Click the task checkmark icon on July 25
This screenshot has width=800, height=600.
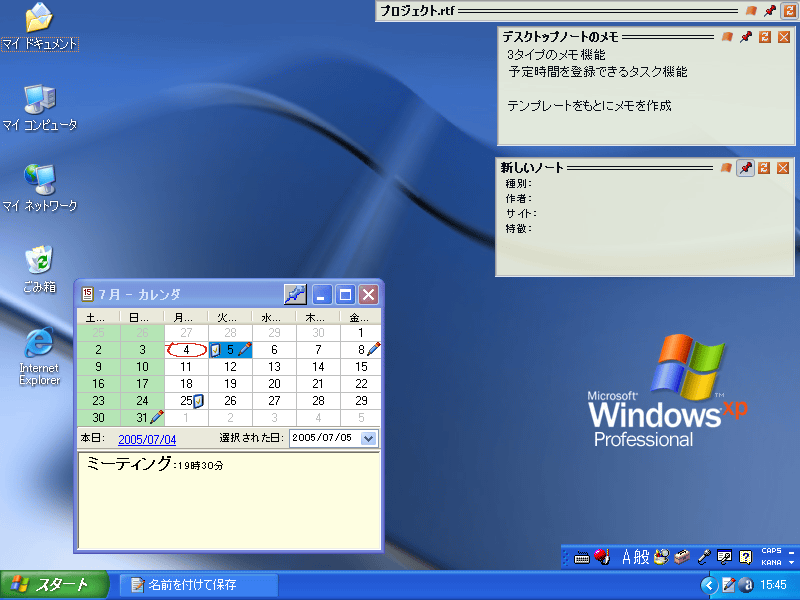(x=198, y=401)
